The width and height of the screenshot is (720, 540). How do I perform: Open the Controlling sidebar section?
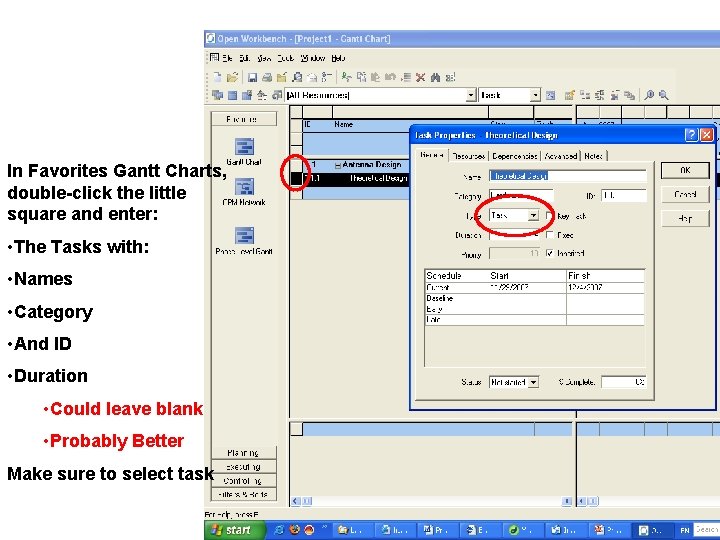(244, 481)
